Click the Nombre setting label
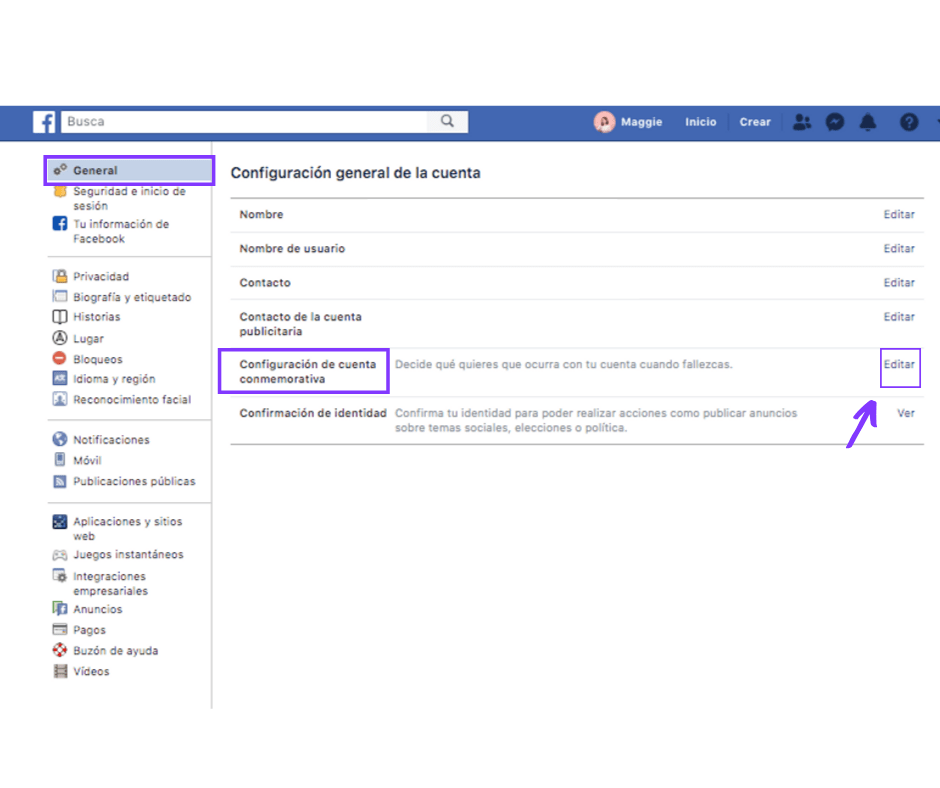The height and width of the screenshot is (788, 940). (261, 214)
